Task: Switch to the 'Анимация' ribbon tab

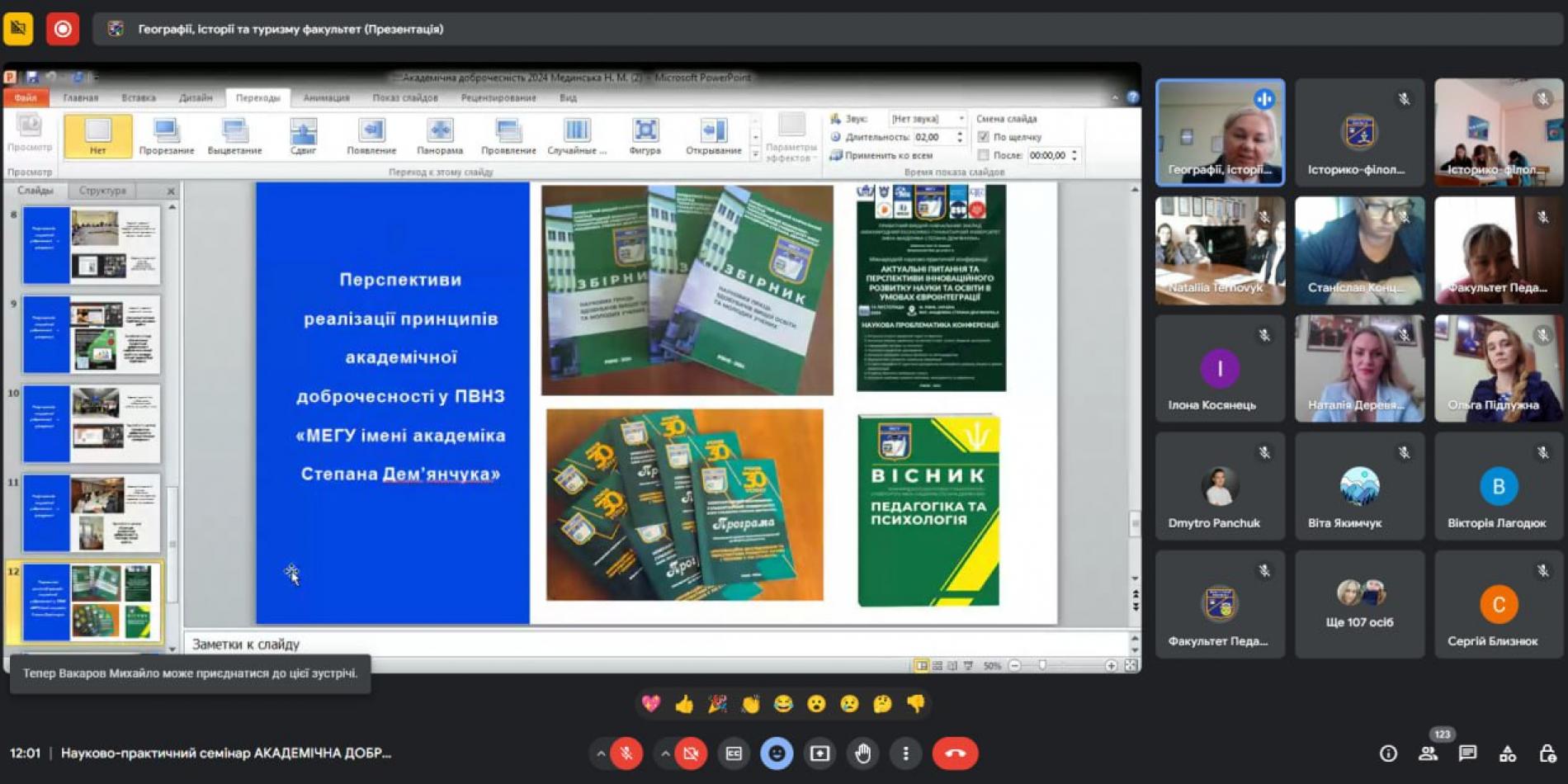Action: coord(326,97)
